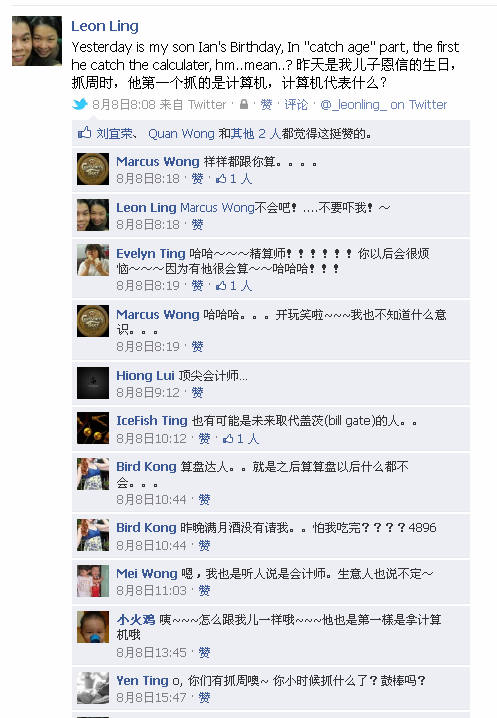Image resolution: width=497 pixels, height=718 pixels.
Task: Click the Twitter bird icon under the post
Action: [x=80, y=104]
